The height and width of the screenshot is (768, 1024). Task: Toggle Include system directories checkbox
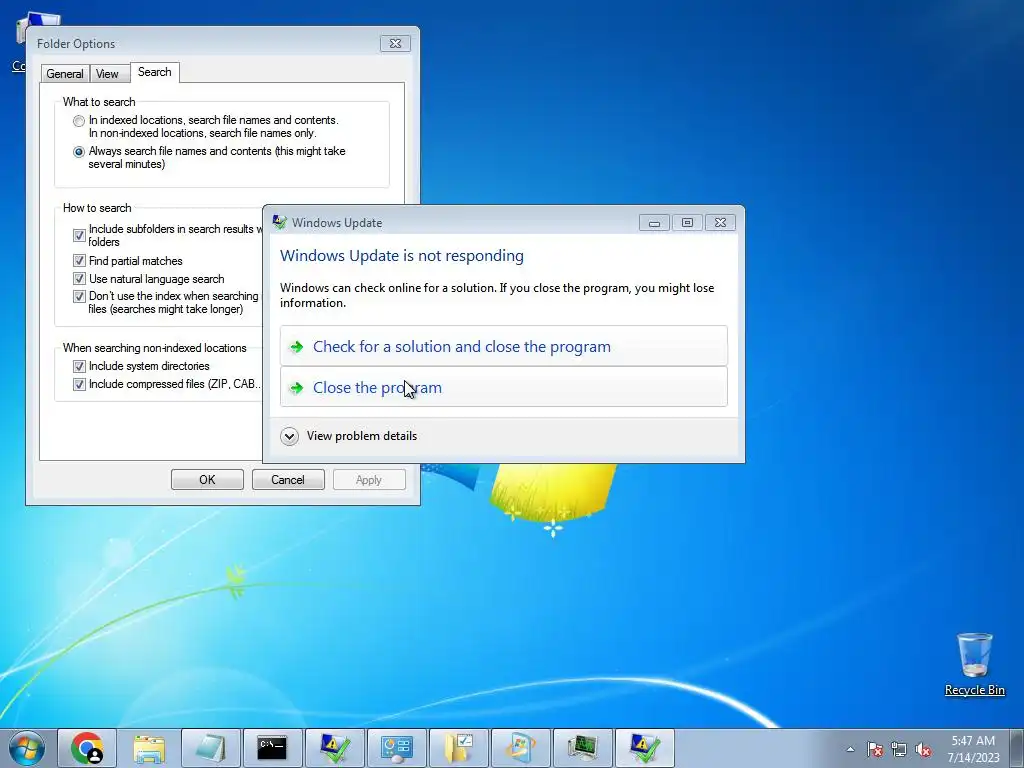(x=80, y=366)
